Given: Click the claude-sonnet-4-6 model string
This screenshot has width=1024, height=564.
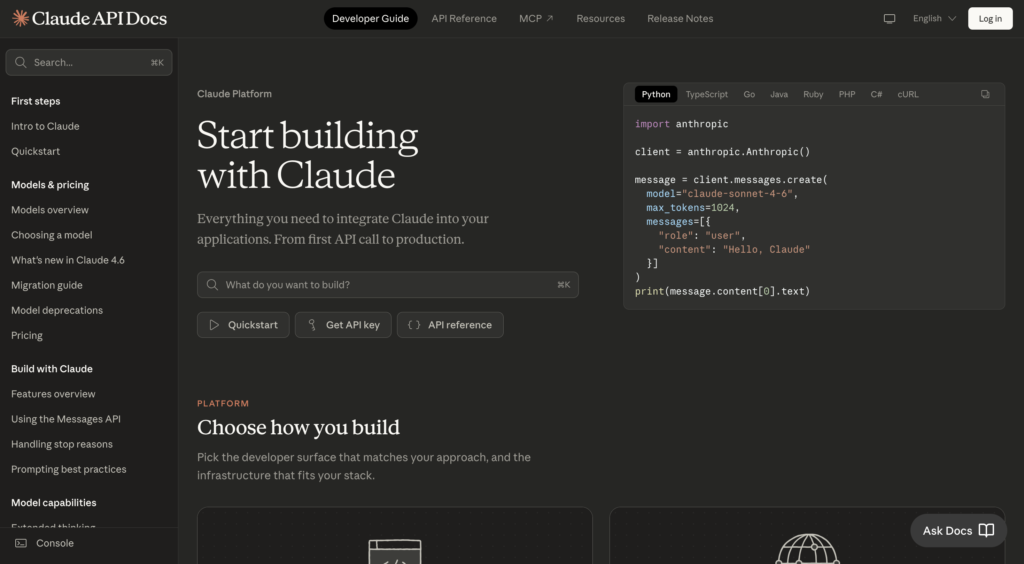Looking at the screenshot, I should click(x=737, y=194).
